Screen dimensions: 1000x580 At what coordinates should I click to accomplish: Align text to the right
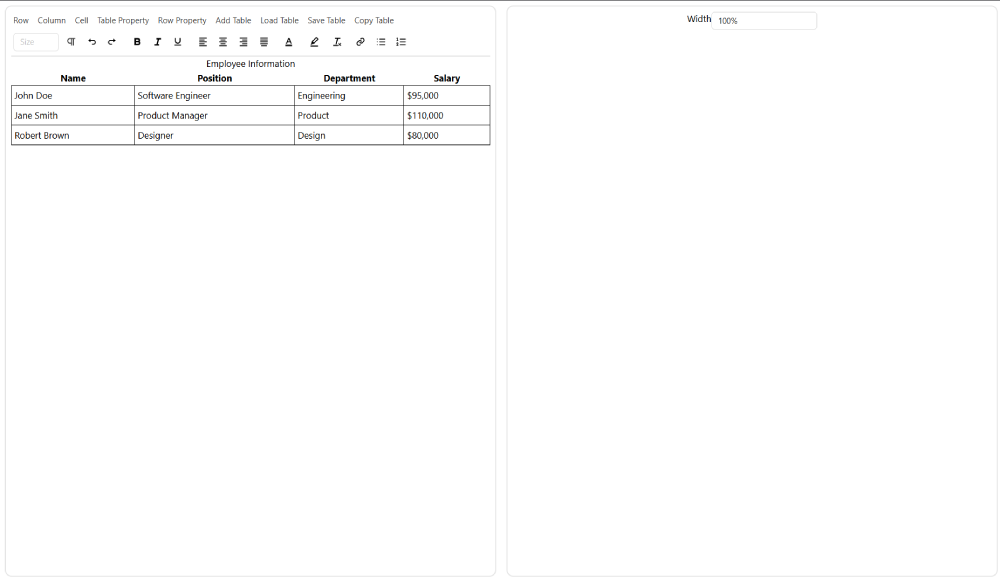click(243, 42)
